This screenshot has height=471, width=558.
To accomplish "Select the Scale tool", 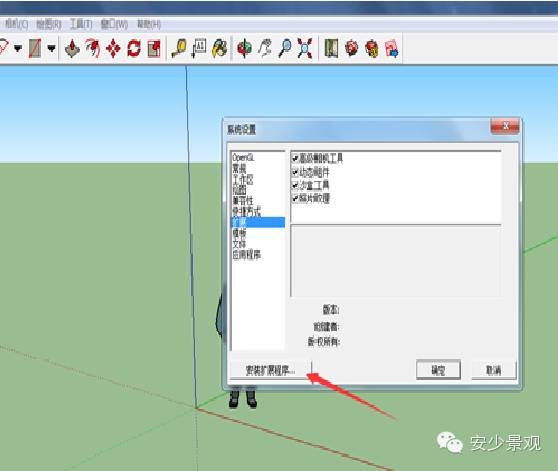I will [154, 48].
